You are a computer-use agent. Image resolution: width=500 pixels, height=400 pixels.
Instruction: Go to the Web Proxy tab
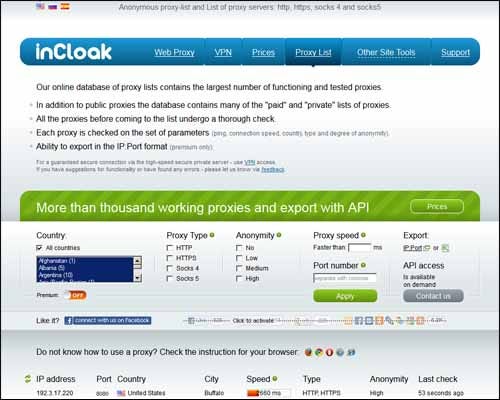click(x=174, y=52)
